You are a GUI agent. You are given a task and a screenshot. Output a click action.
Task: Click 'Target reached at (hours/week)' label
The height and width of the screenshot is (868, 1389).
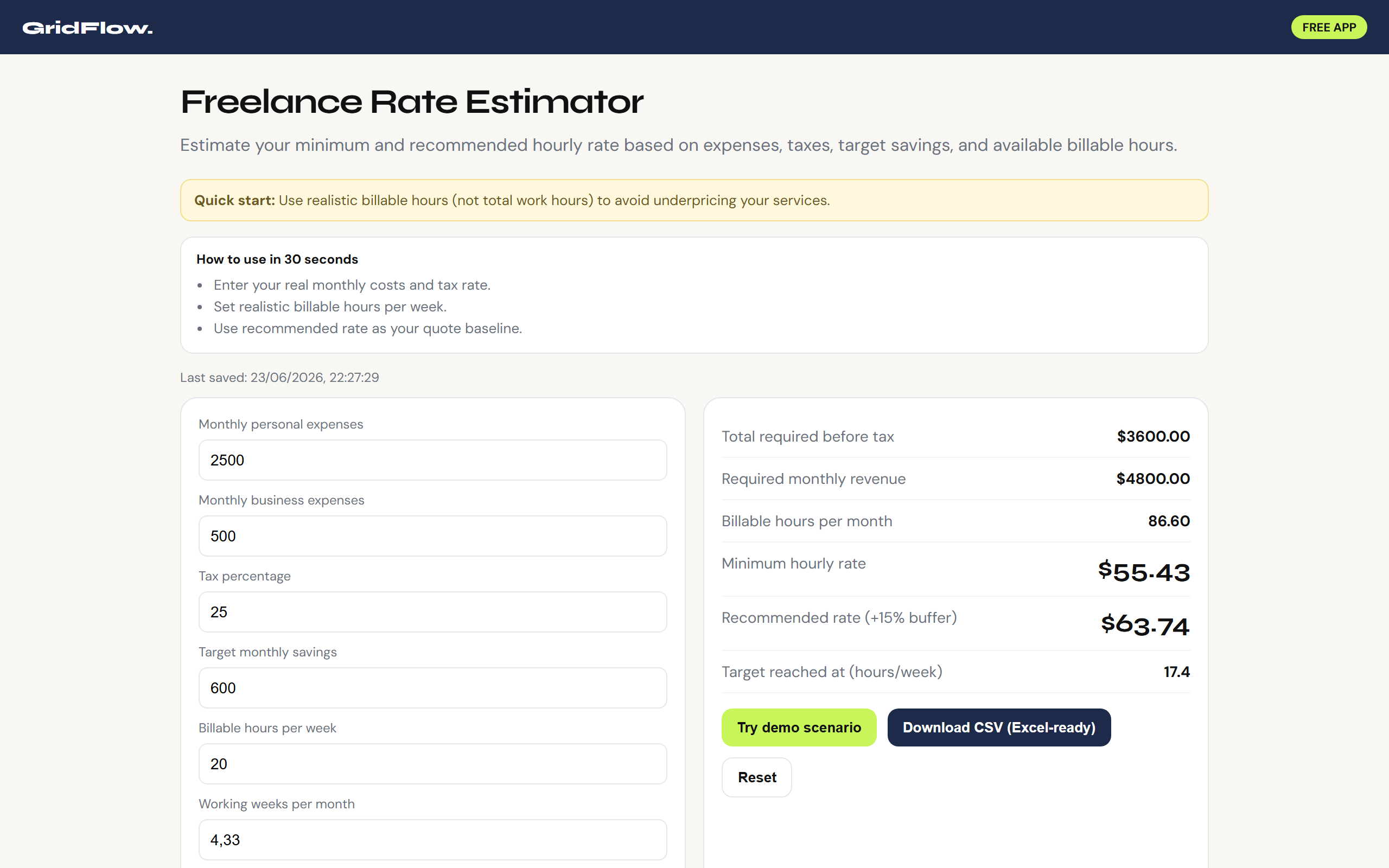click(x=832, y=672)
